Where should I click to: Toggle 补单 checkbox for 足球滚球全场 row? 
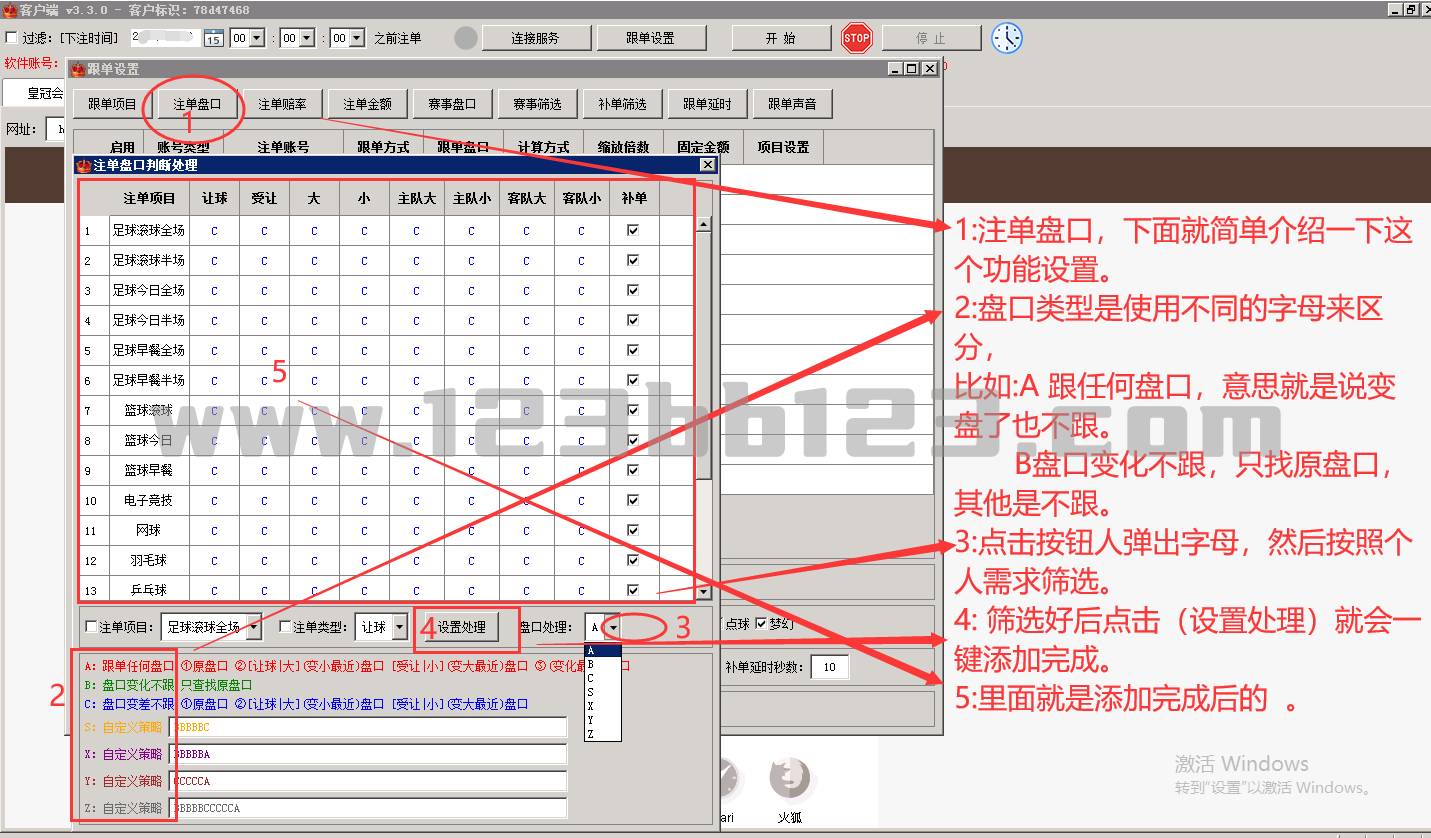[632, 230]
